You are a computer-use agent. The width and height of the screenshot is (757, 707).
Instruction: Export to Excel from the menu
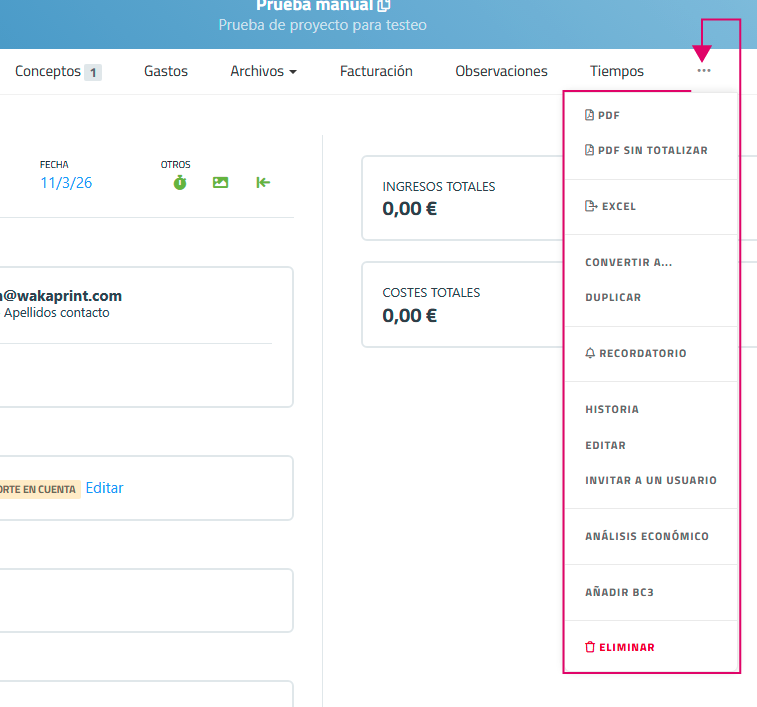(x=611, y=207)
